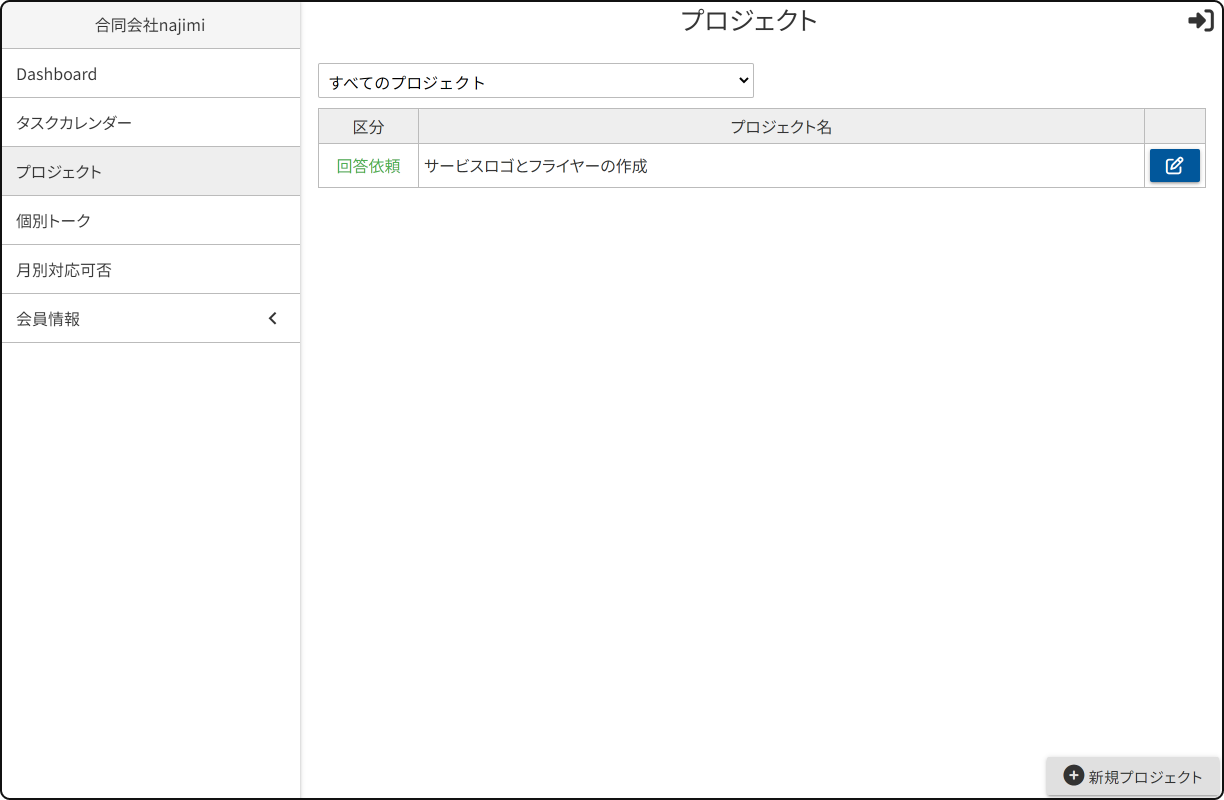Click the 区分 column header
The width and height of the screenshot is (1224, 800).
click(x=368, y=127)
